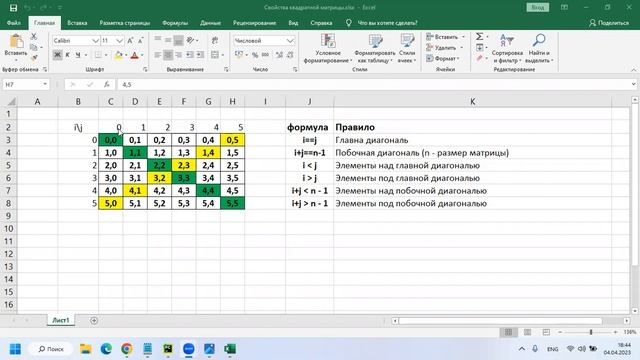Click the Найти и выделить magnifier icon

pos(539,40)
